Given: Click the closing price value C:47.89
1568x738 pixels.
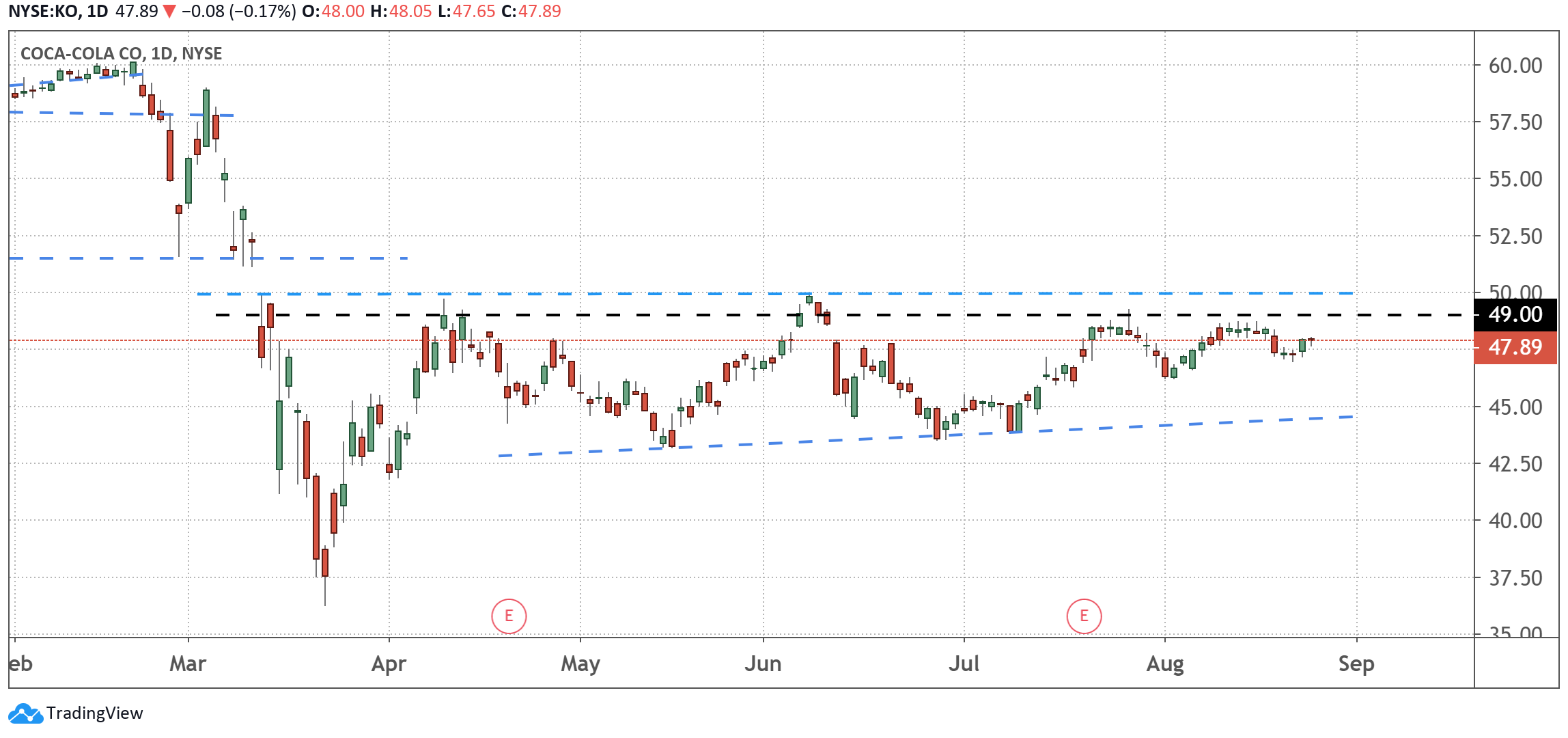Looking at the screenshot, I should [531, 12].
